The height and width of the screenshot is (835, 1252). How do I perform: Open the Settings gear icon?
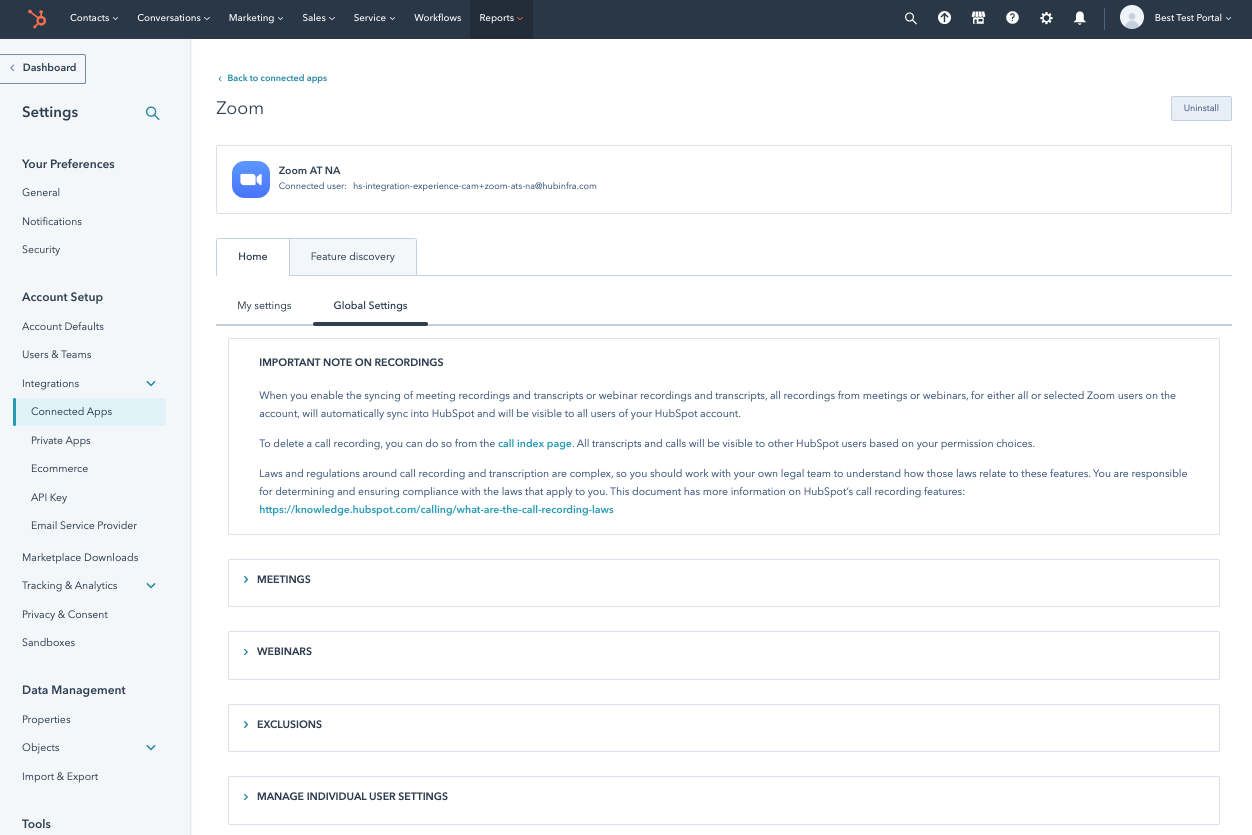1046,18
